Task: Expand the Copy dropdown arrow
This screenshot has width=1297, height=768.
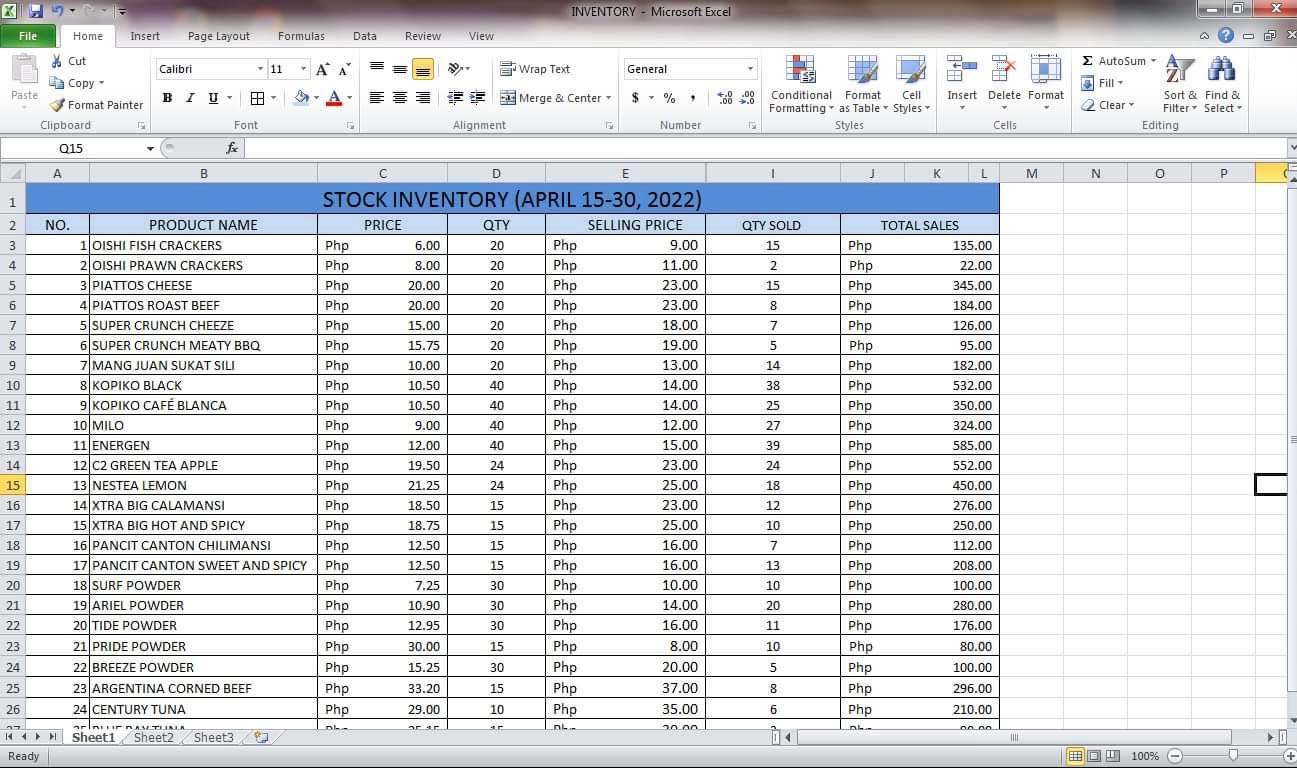Action: (101, 83)
